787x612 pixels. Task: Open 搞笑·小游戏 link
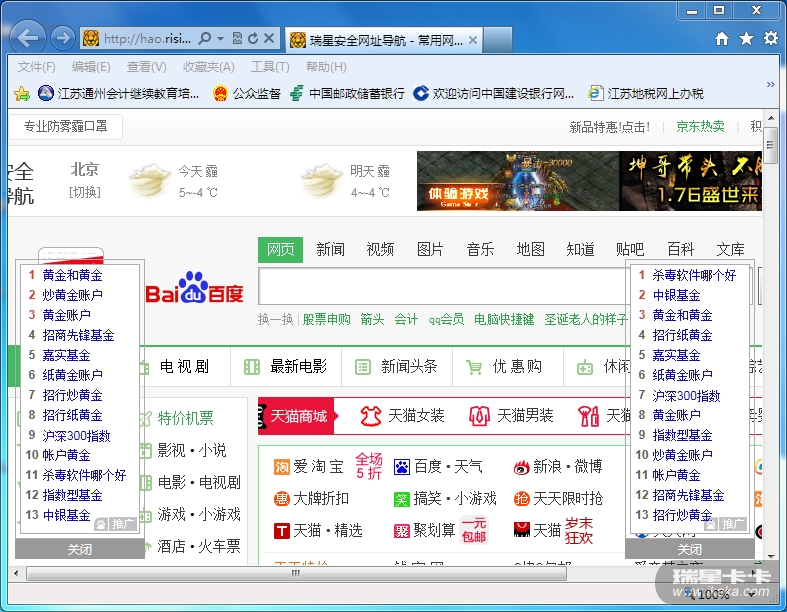point(445,499)
